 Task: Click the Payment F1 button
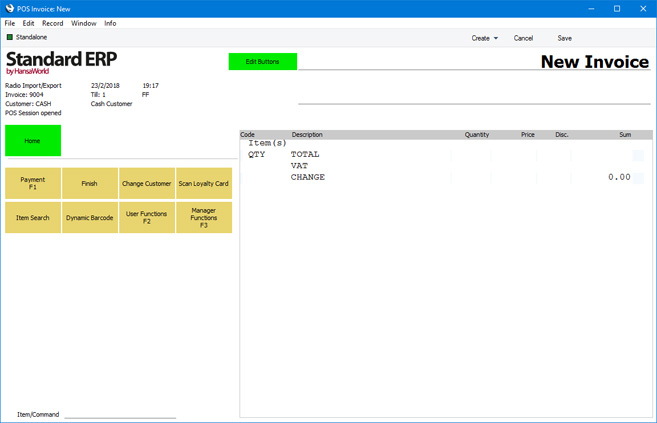[33, 184]
